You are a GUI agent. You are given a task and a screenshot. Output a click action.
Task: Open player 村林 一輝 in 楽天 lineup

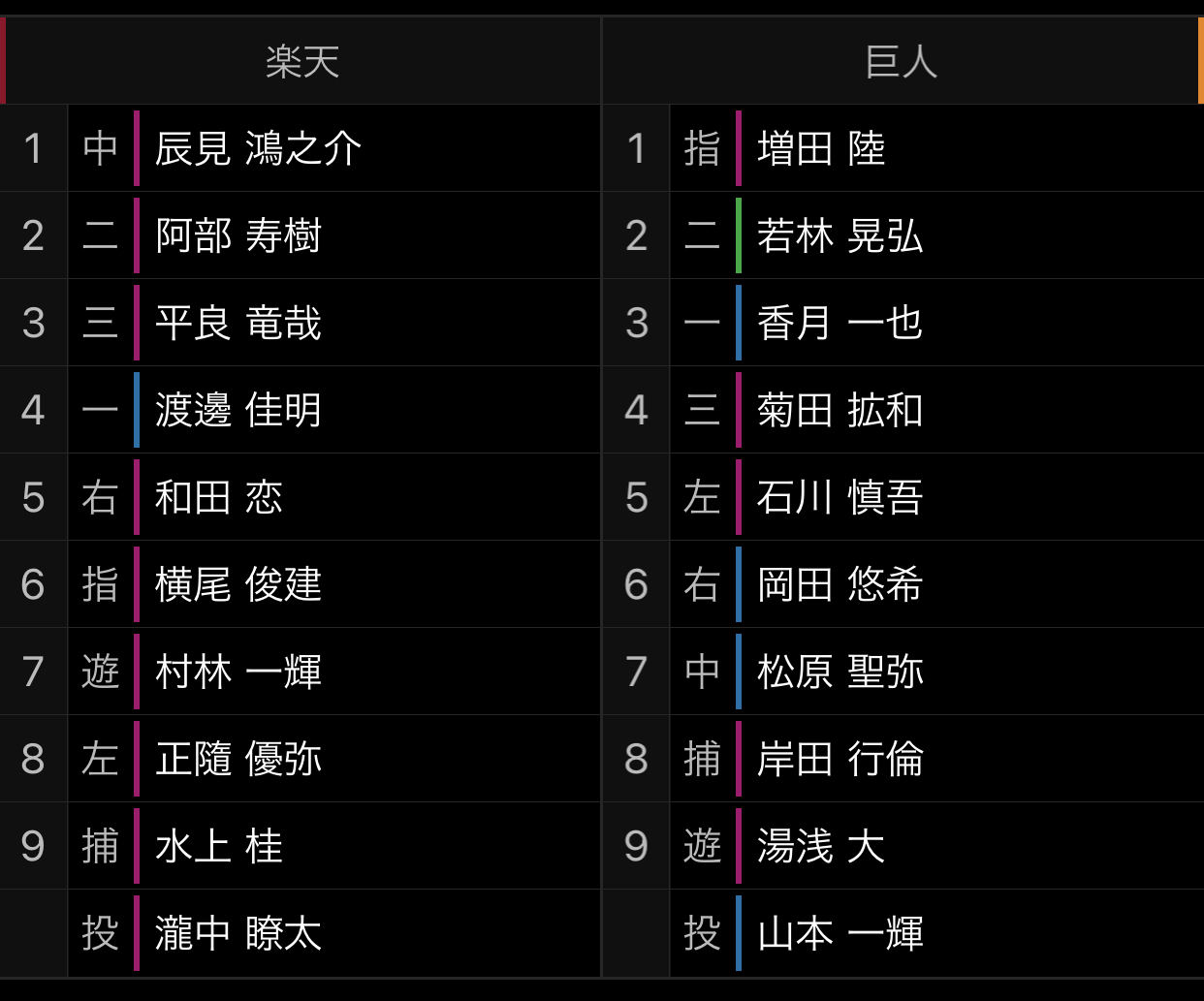[238, 672]
